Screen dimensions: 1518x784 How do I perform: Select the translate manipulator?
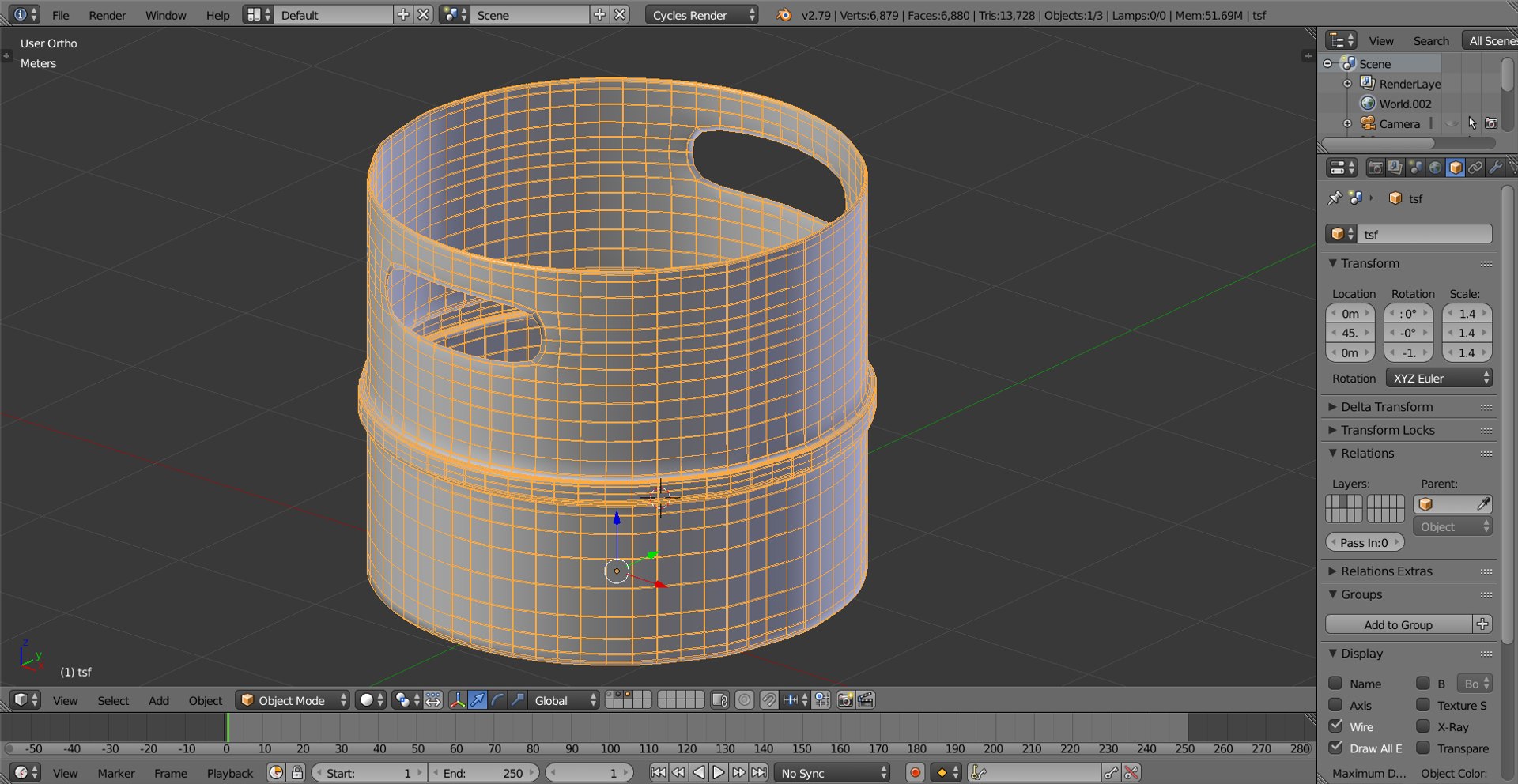tap(478, 699)
